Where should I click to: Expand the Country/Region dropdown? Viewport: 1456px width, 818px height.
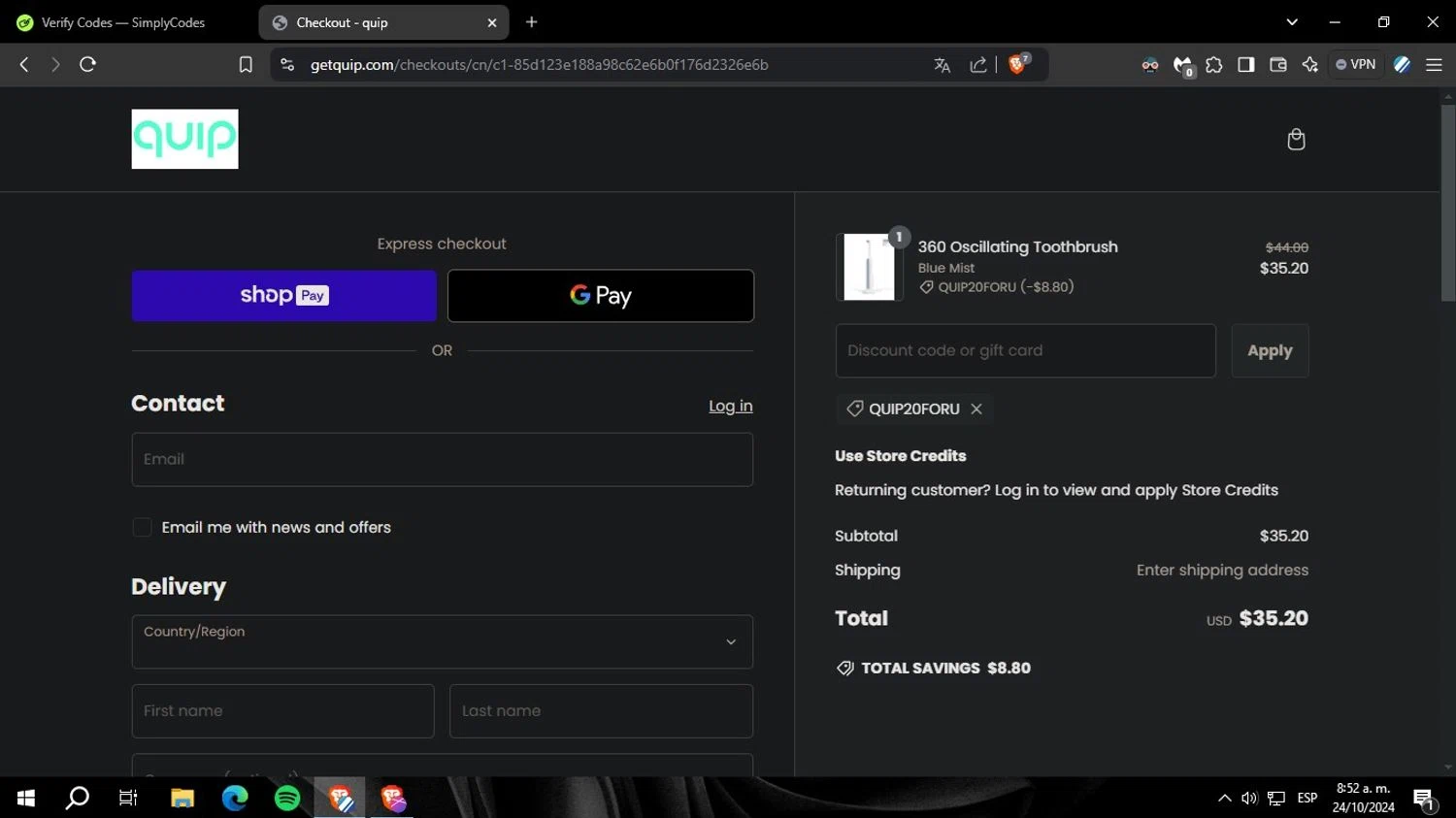point(443,642)
